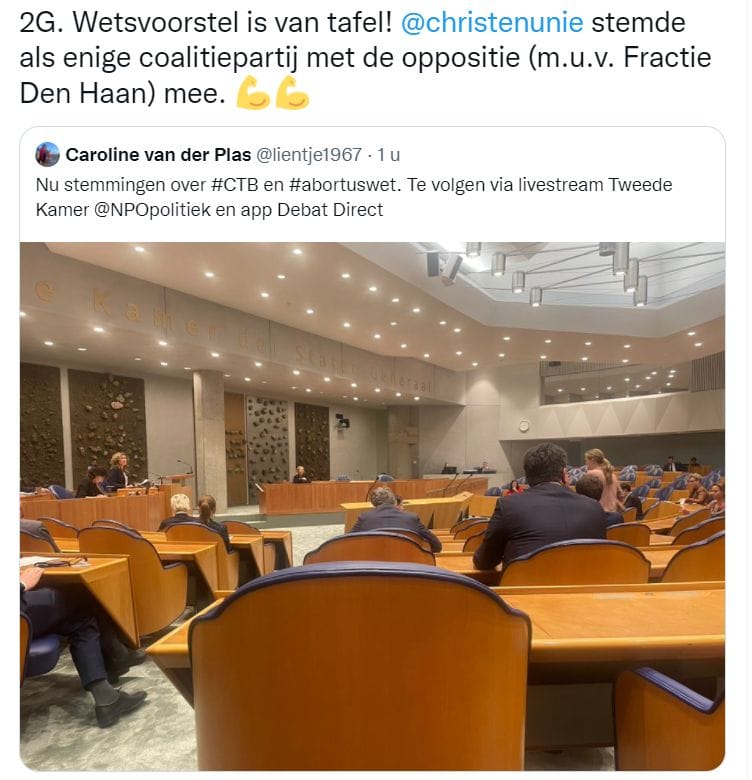
Task: Open Caroline van der Plas display name
Action: point(158,155)
